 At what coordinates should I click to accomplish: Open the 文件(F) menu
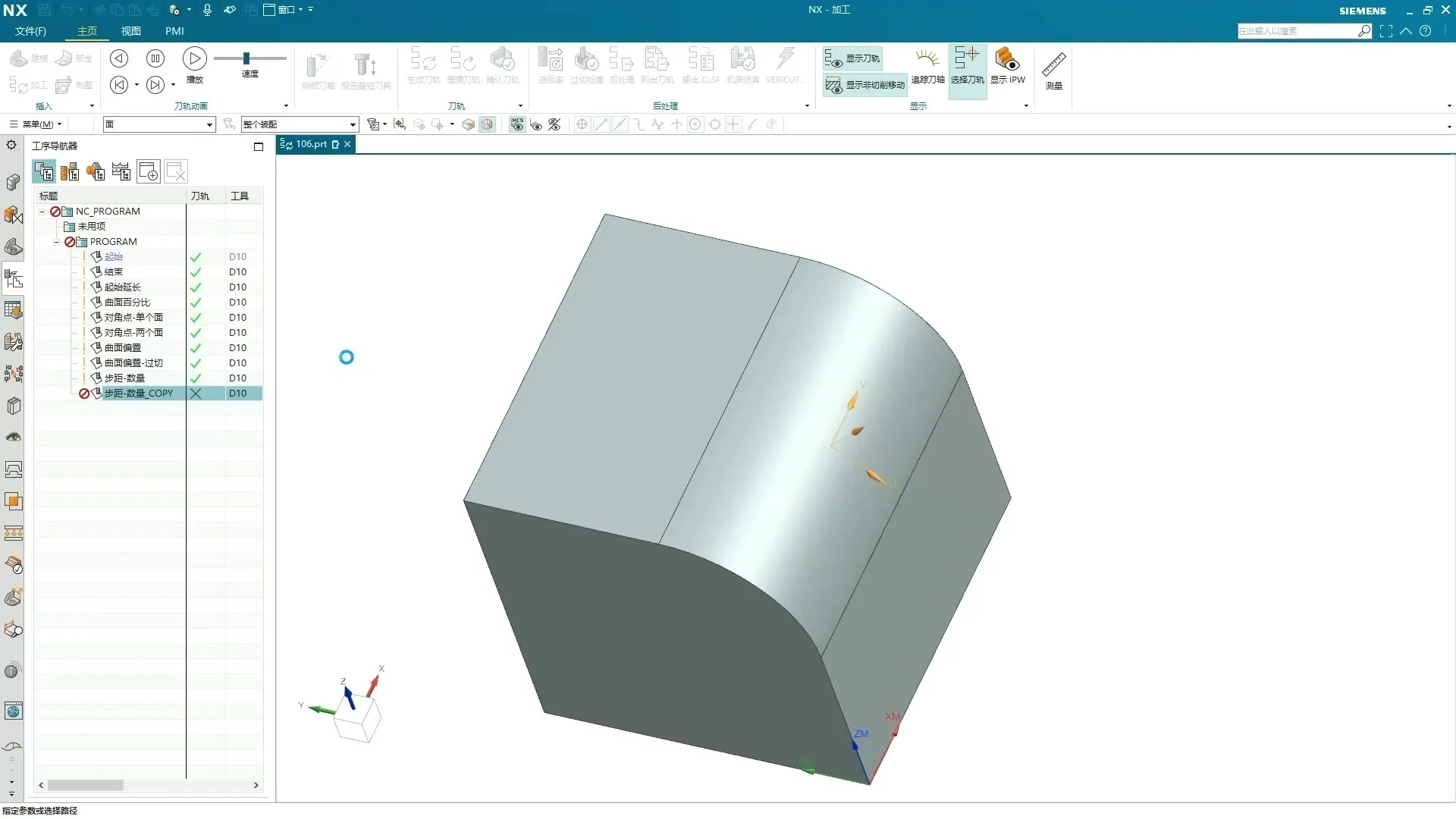tap(30, 31)
